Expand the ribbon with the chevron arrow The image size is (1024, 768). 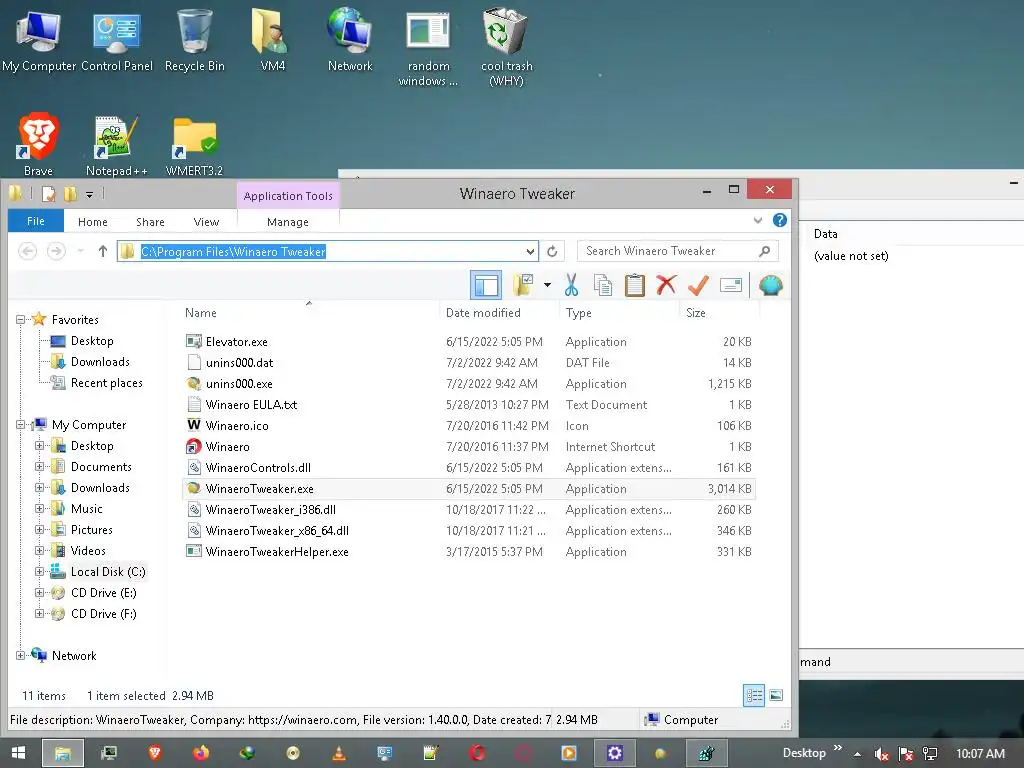(758, 220)
